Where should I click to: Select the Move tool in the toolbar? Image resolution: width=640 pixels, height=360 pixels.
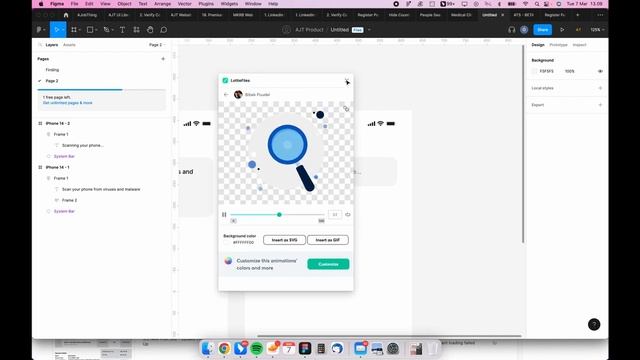(56, 30)
